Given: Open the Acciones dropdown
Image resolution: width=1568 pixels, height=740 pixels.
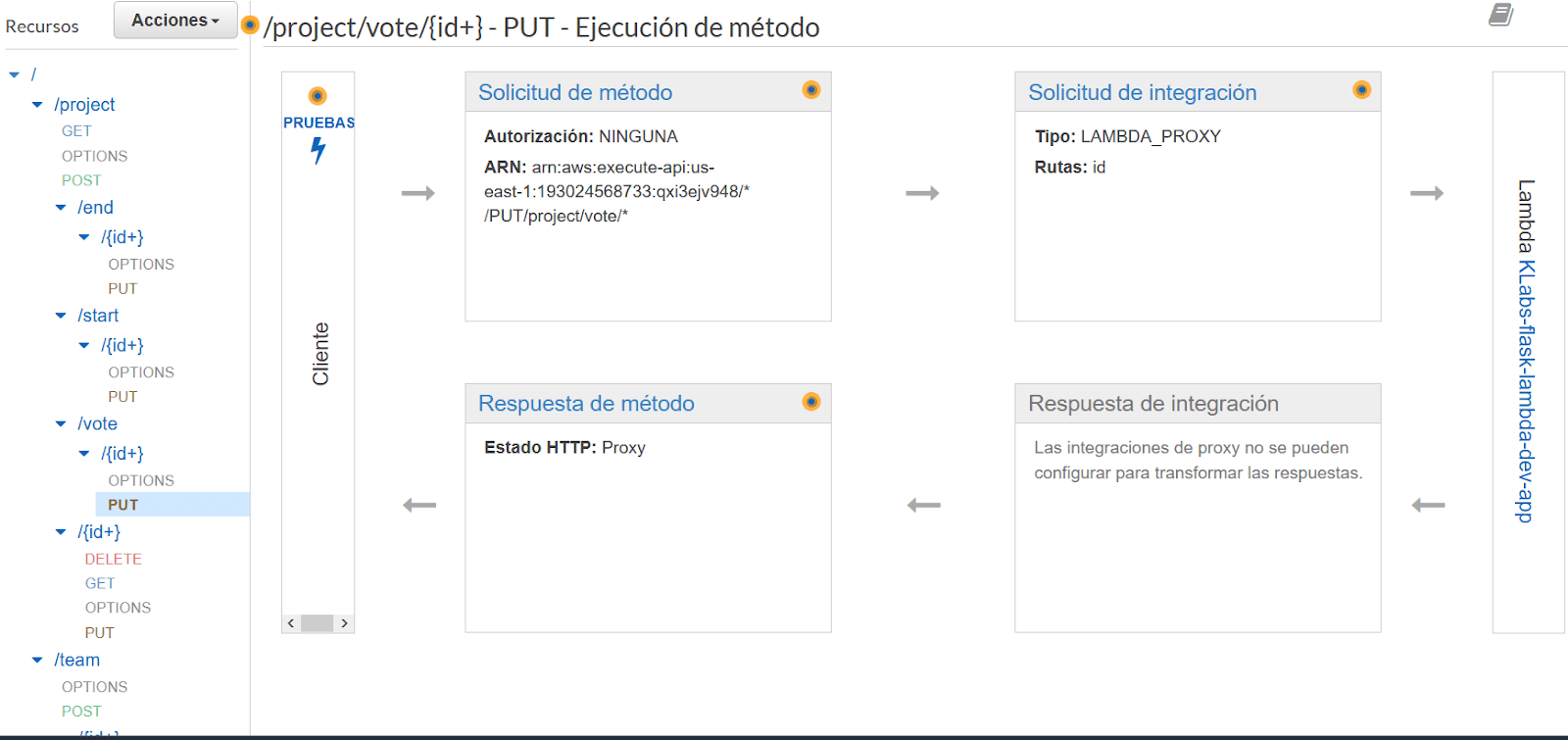Looking at the screenshot, I should (175, 20).
